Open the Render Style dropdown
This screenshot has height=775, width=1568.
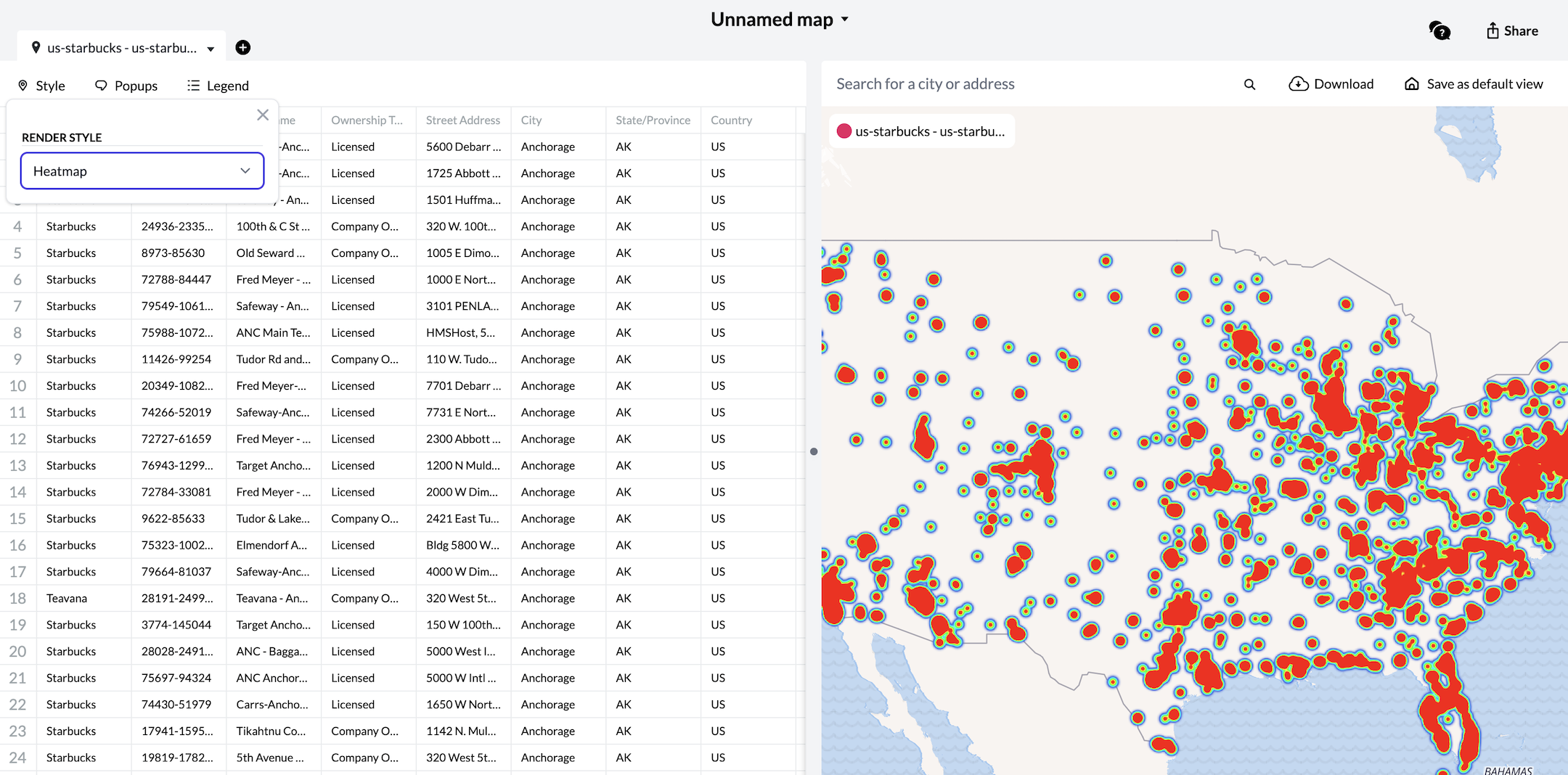click(142, 171)
